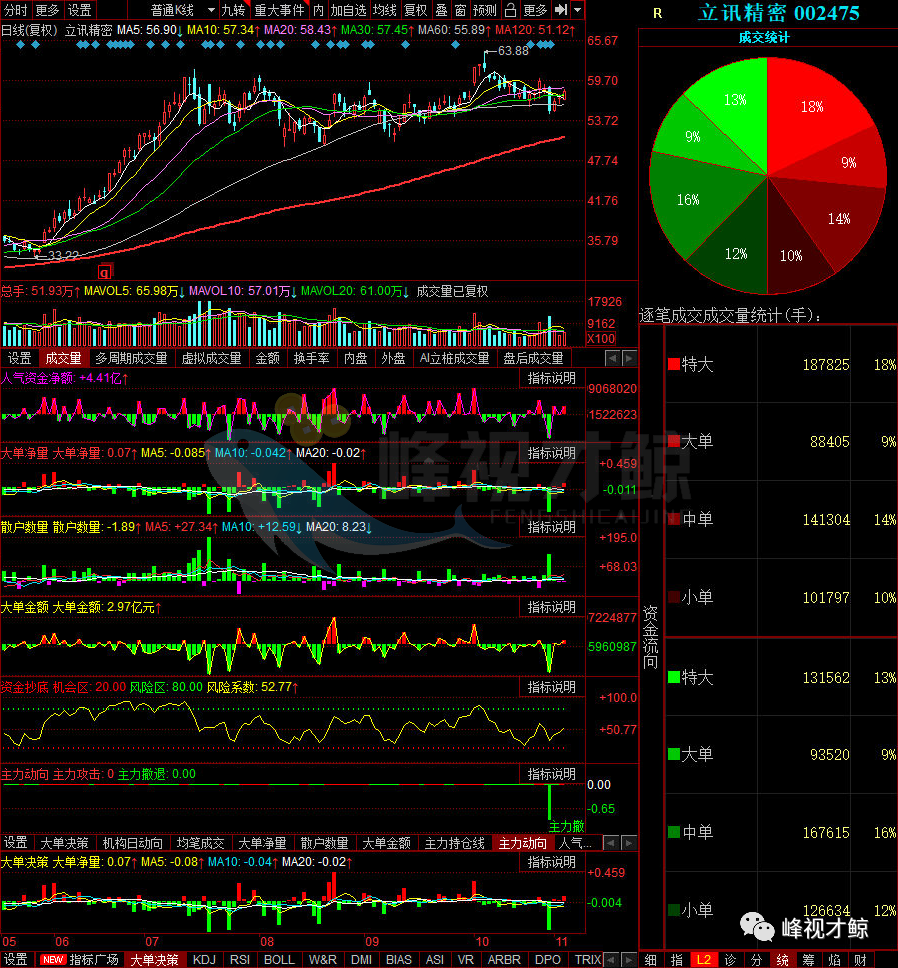Click the 筹 button in bottom right bar

click(809, 959)
